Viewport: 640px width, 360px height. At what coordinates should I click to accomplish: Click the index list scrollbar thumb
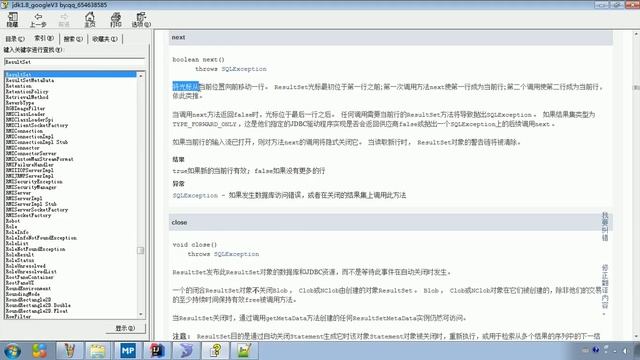(x=140, y=250)
